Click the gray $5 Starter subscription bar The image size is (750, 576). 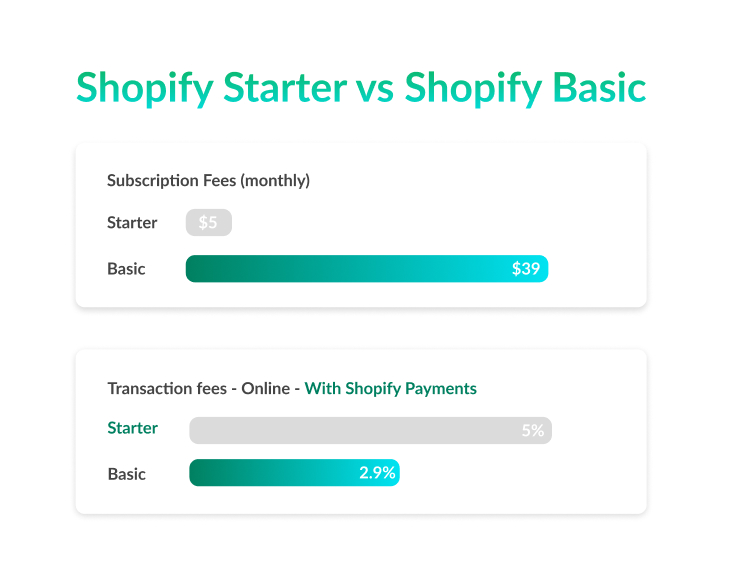pyautogui.click(x=208, y=223)
